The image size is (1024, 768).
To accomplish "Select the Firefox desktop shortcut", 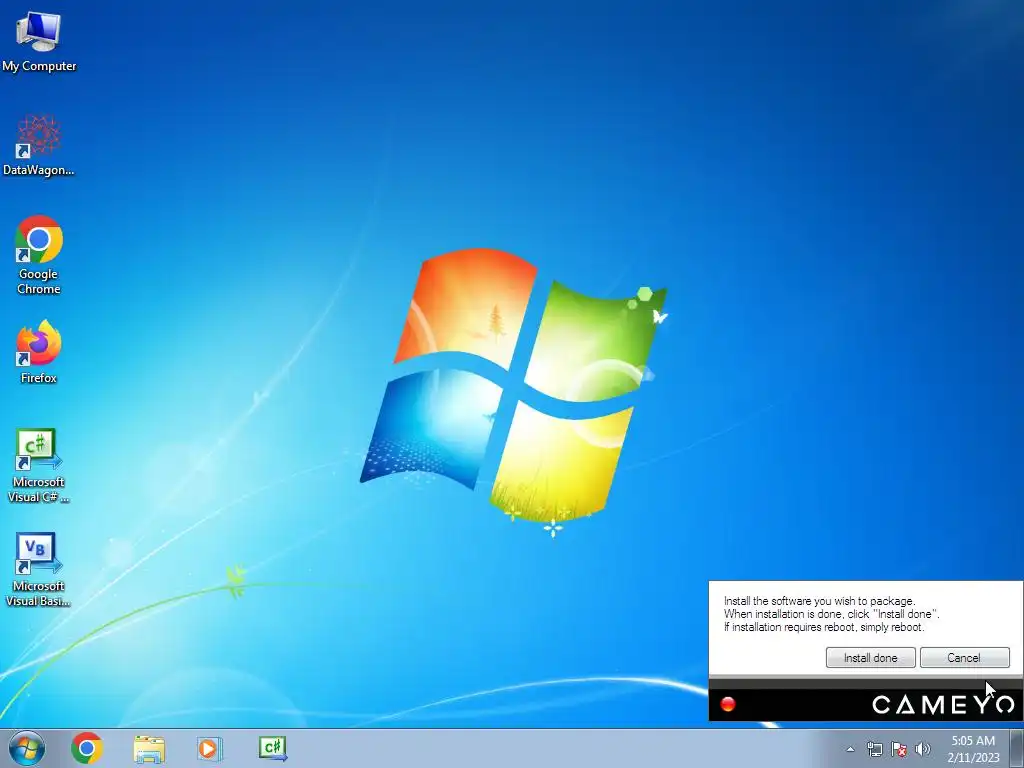I will 39,351.
